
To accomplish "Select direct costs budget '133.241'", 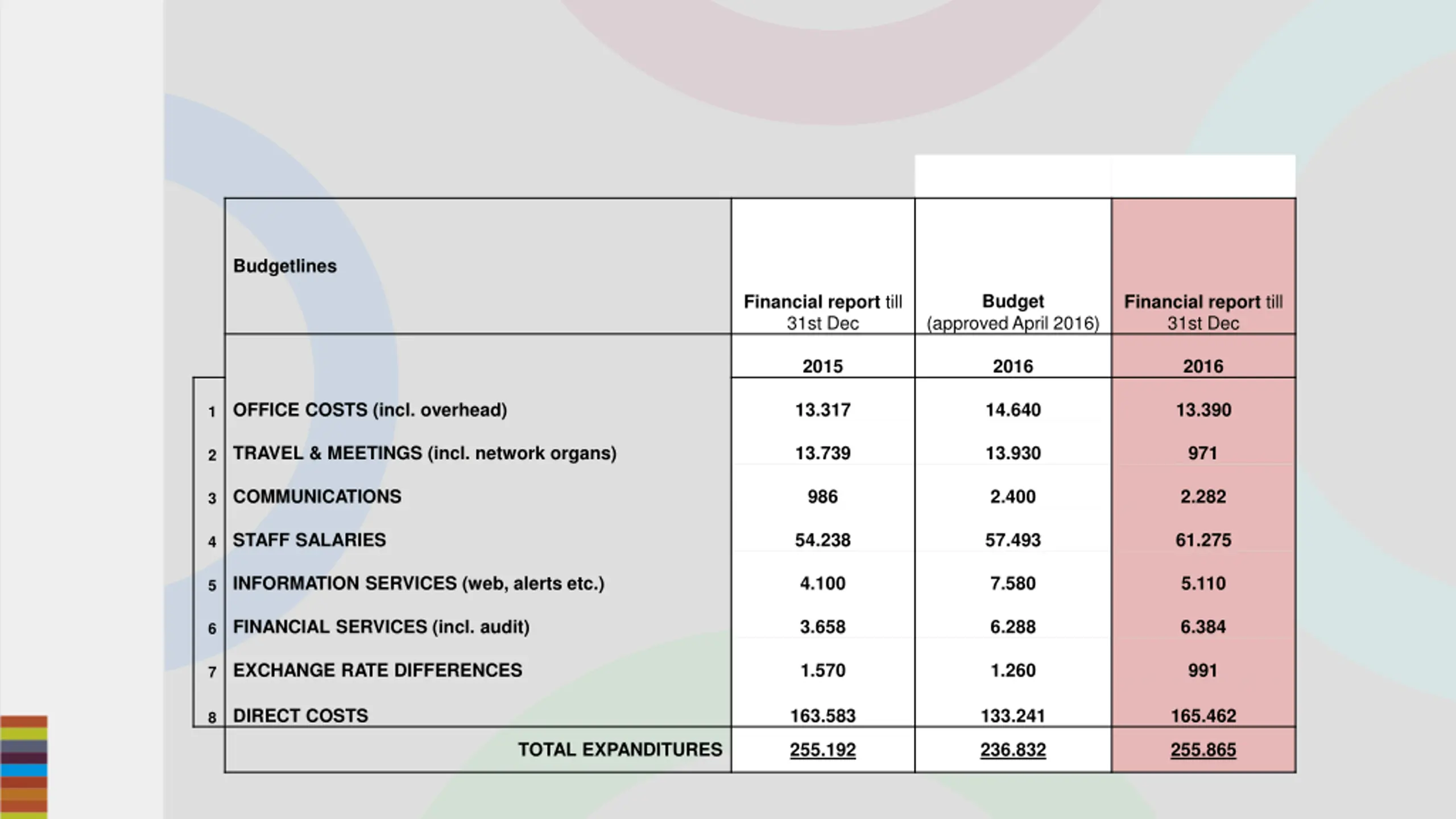I will click(x=1013, y=715).
